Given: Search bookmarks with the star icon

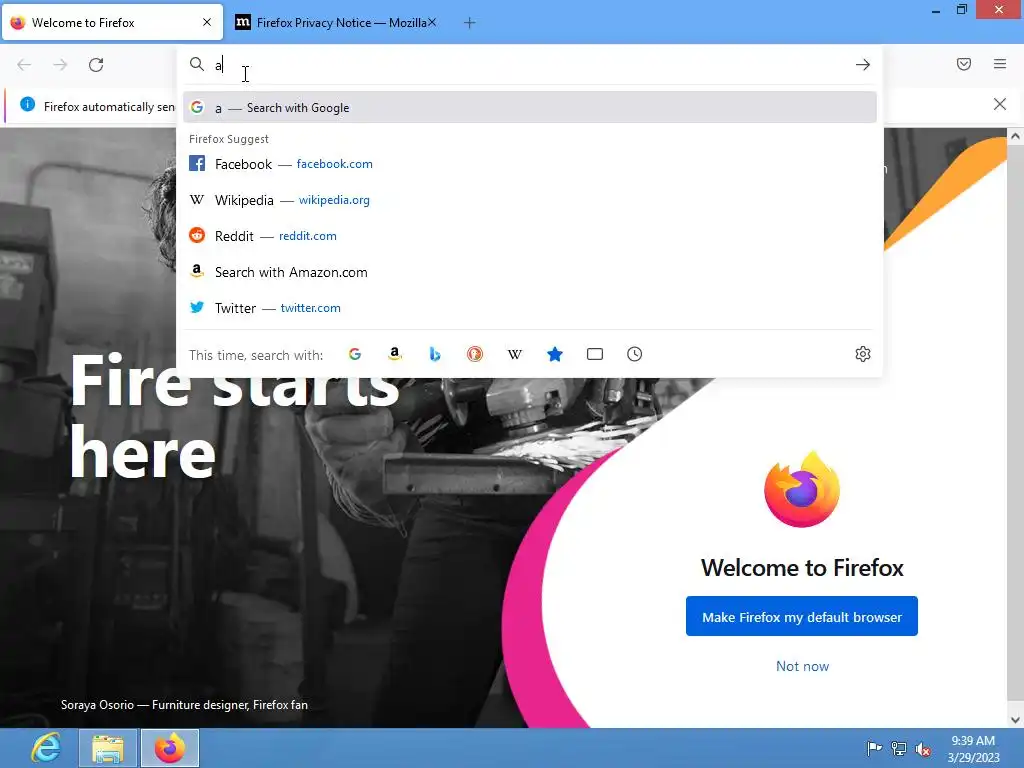Looking at the screenshot, I should 554,354.
